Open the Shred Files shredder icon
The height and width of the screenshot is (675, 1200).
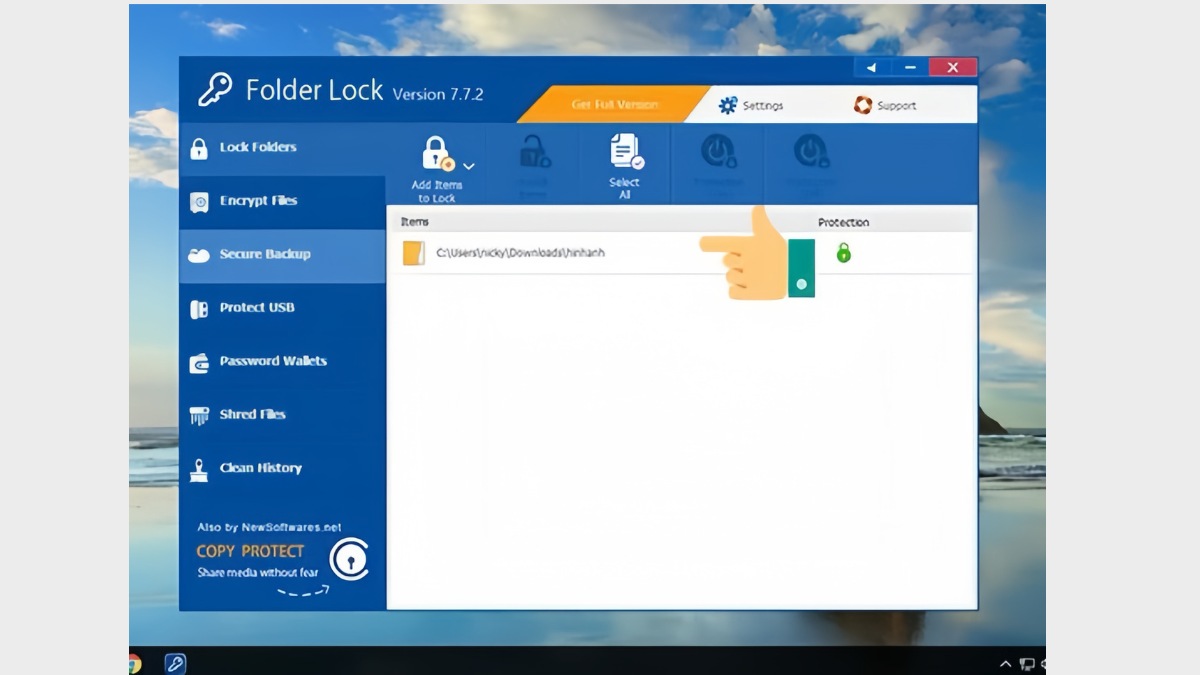[x=200, y=414]
